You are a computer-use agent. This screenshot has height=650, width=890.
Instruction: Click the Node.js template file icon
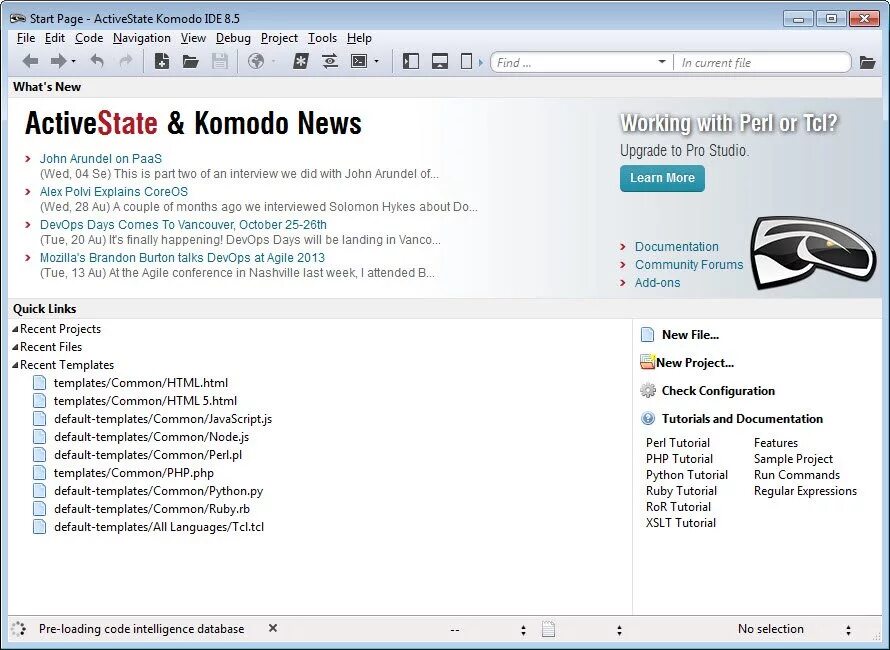coord(39,437)
